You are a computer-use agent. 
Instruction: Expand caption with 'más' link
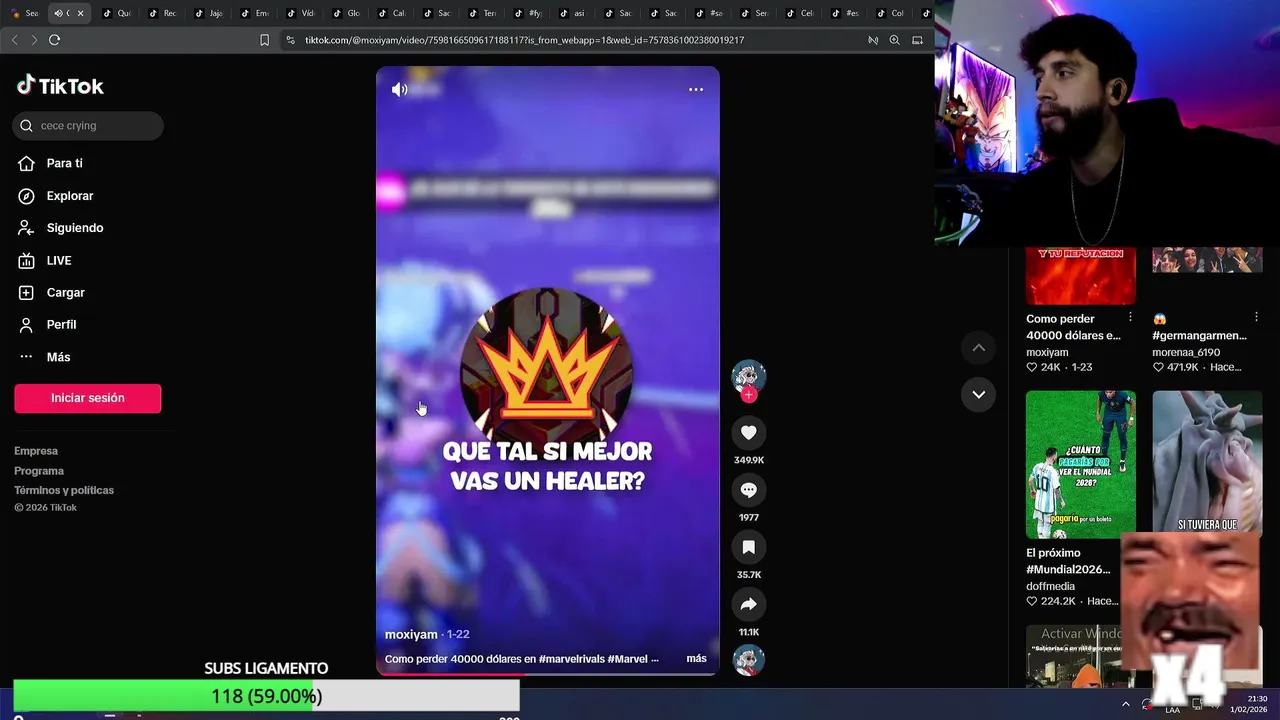[x=696, y=659]
